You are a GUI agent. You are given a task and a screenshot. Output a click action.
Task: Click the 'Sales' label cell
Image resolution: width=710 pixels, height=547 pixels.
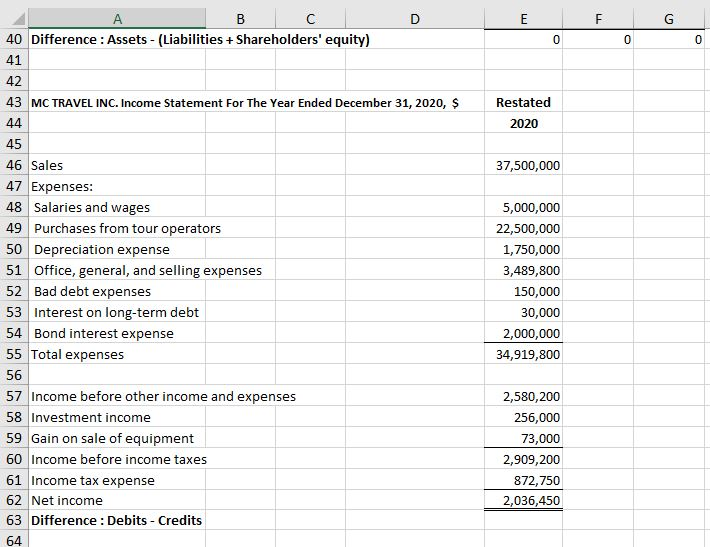click(47, 165)
